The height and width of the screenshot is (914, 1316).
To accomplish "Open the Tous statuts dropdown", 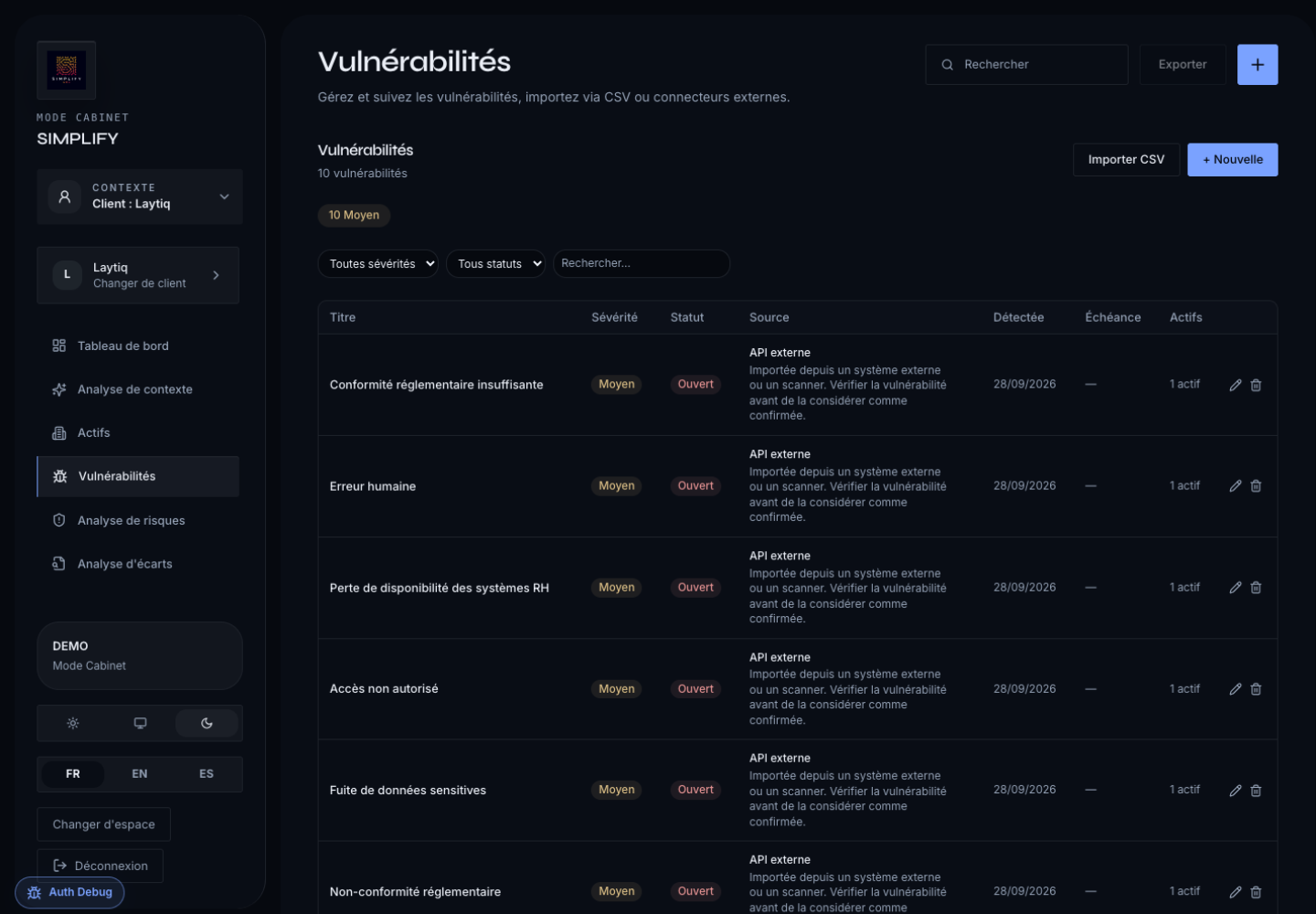I will (x=496, y=264).
